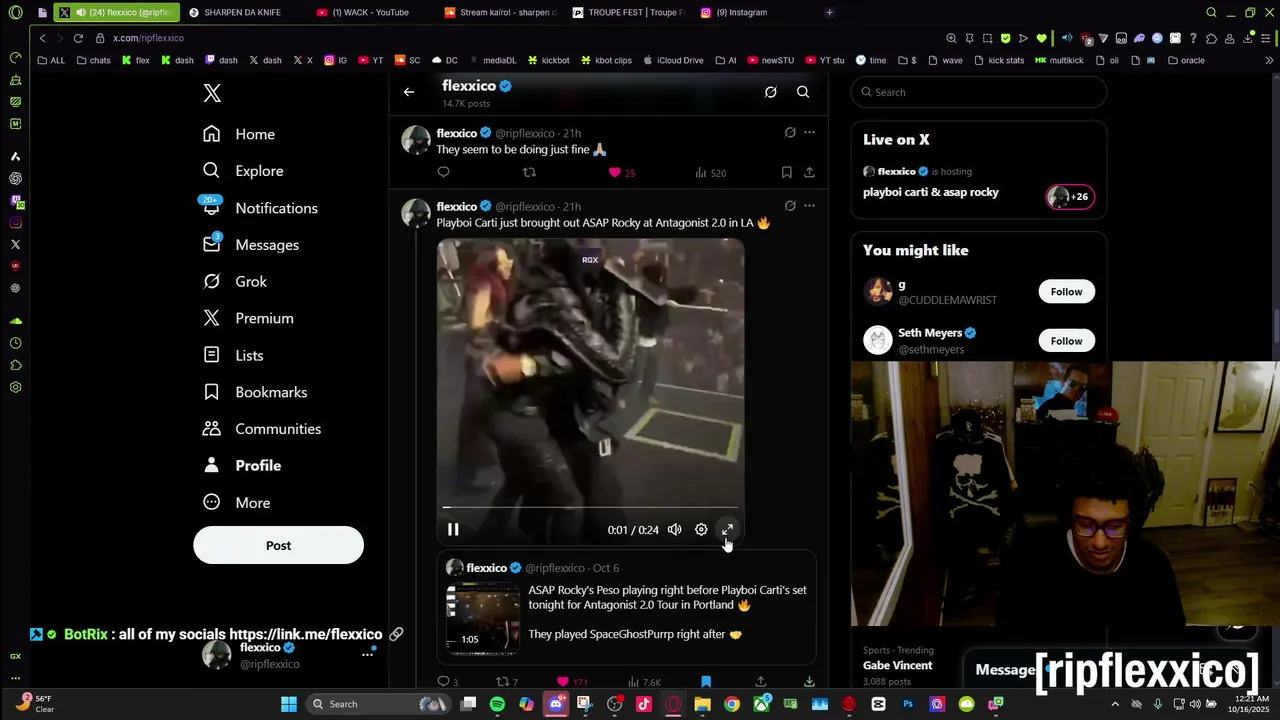Open more options on 'doing just fine' post

(809, 132)
